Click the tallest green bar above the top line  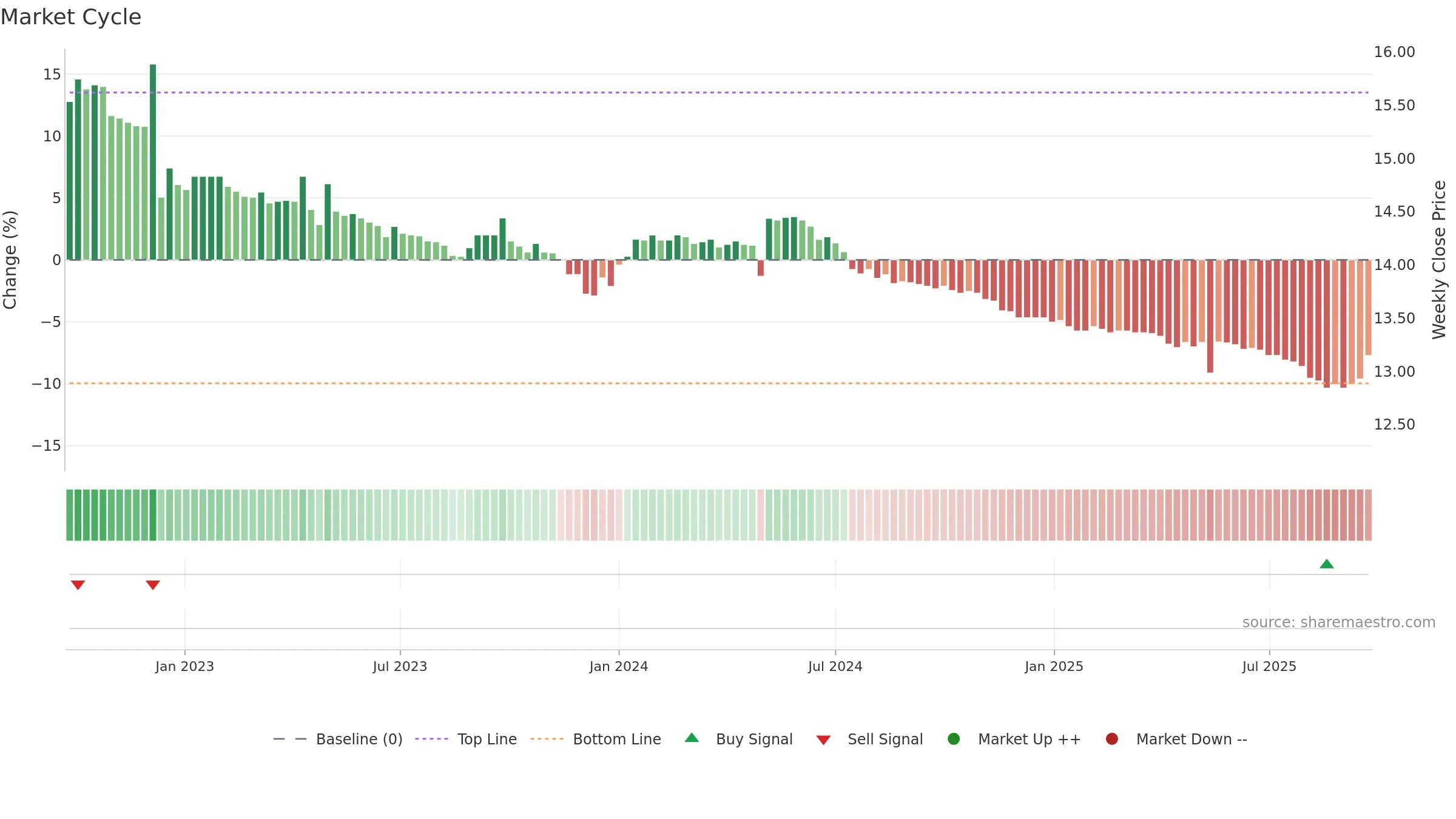coord(153,162)
